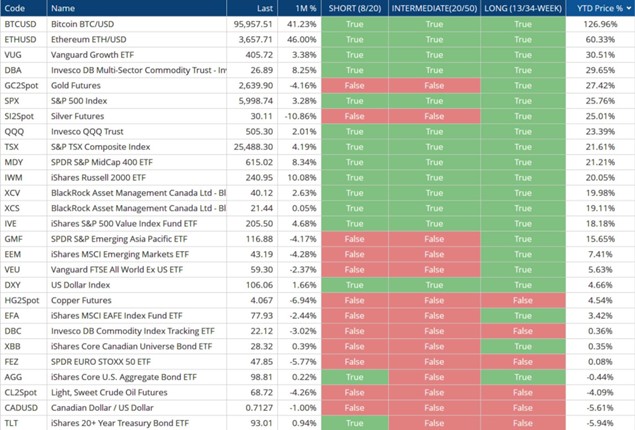Screen dimensions: 635x430
Task: Click the HG2Spot code cell
Action: 22,301
